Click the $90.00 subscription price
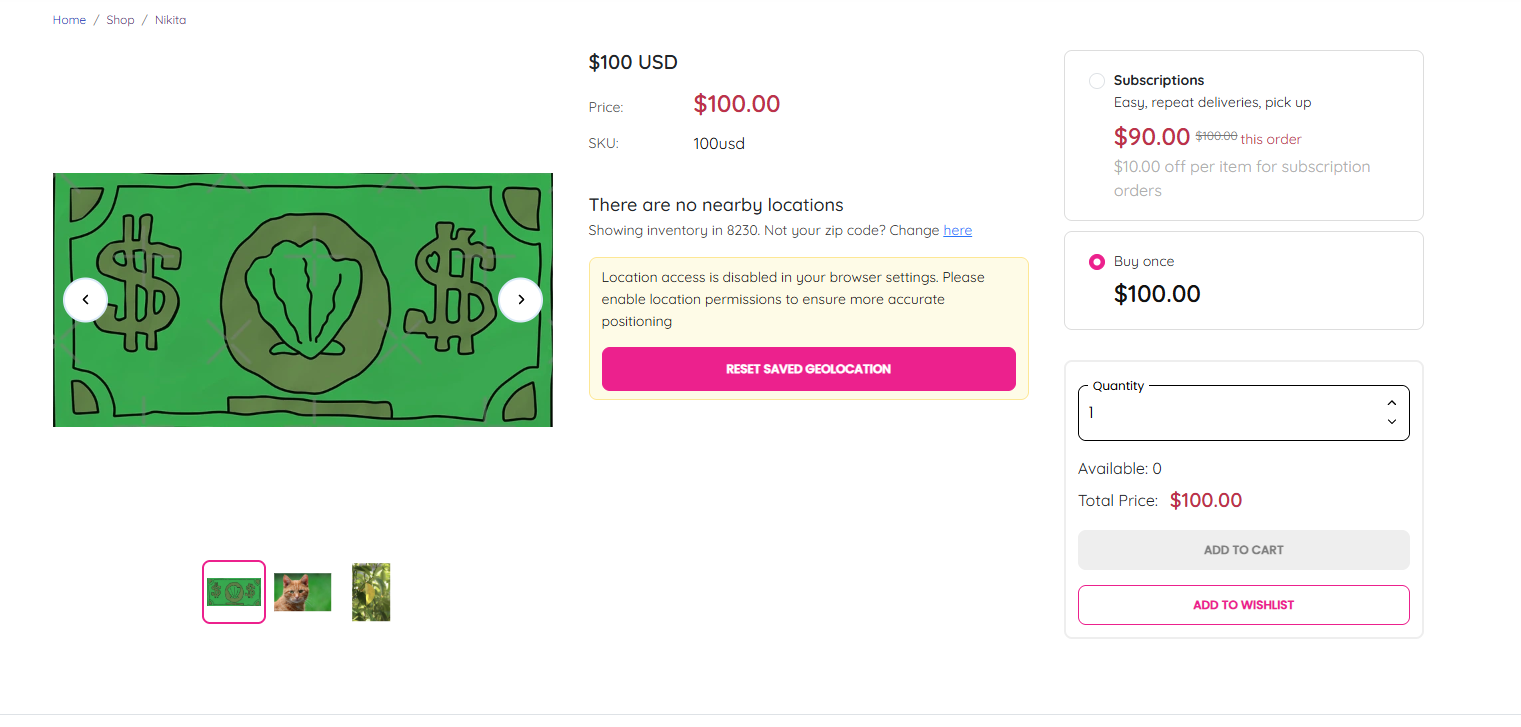This screenshot has height=727, width=1521. (x=1151, y=137)
